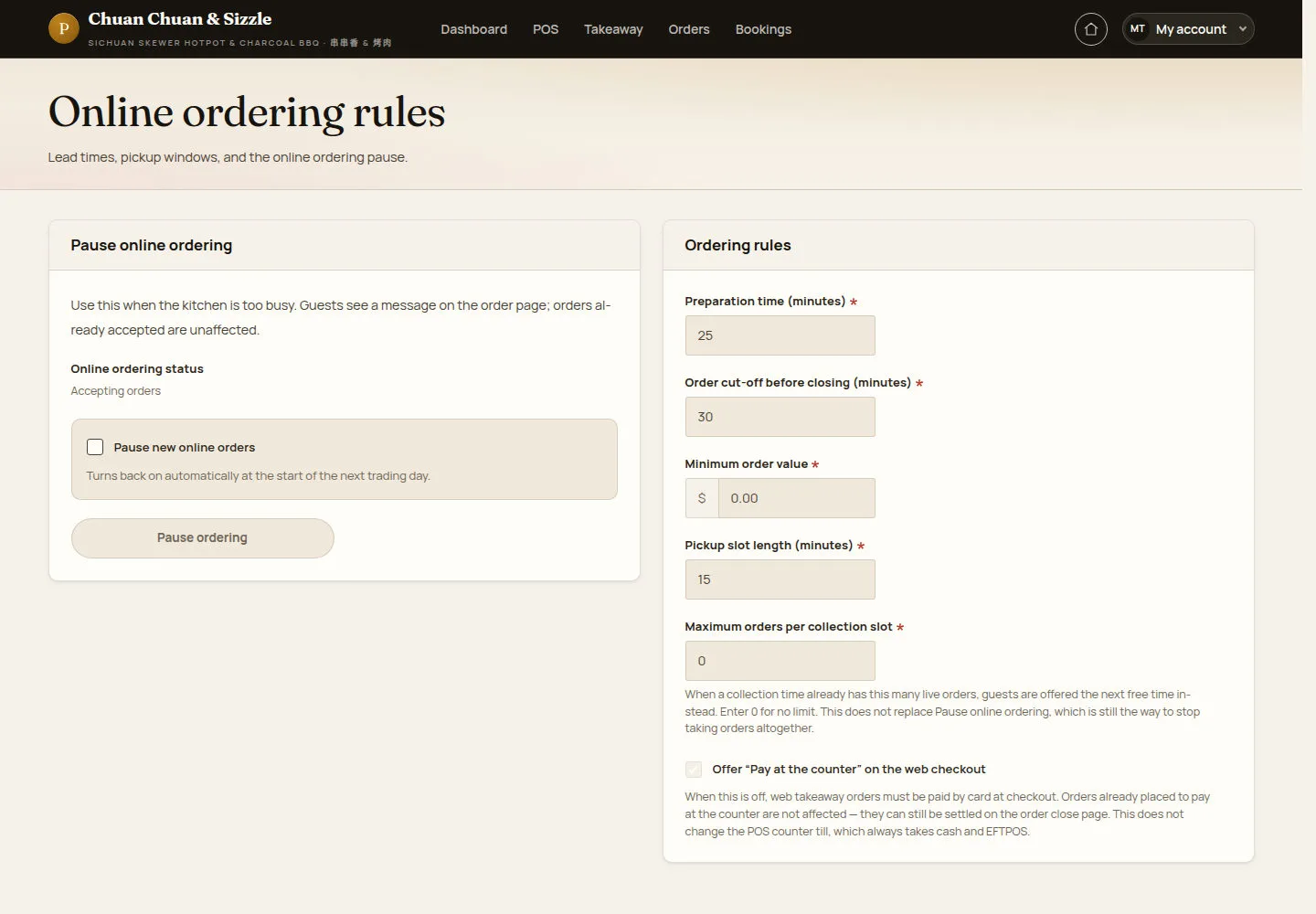Click the Pause new online orders label
Viewport: 1316px width, 914px height.
185,448
